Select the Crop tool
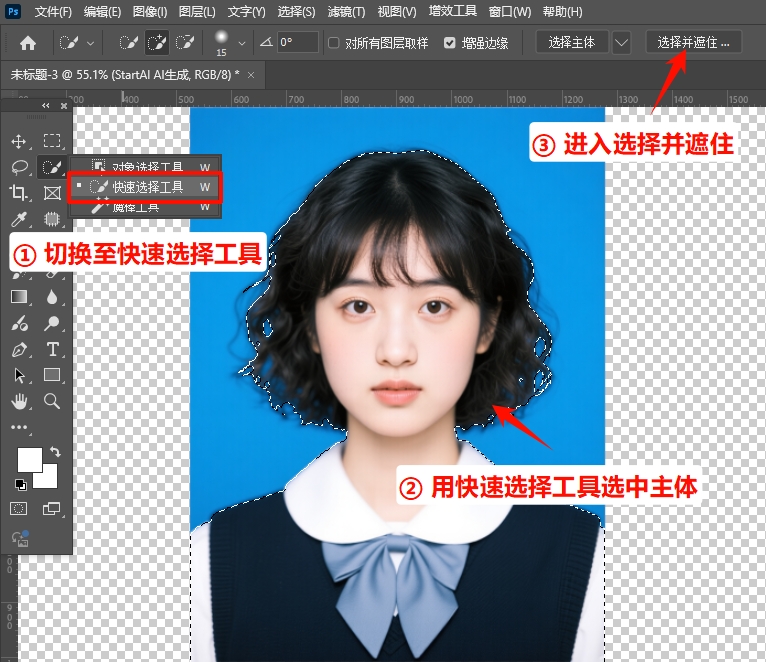 19,193
